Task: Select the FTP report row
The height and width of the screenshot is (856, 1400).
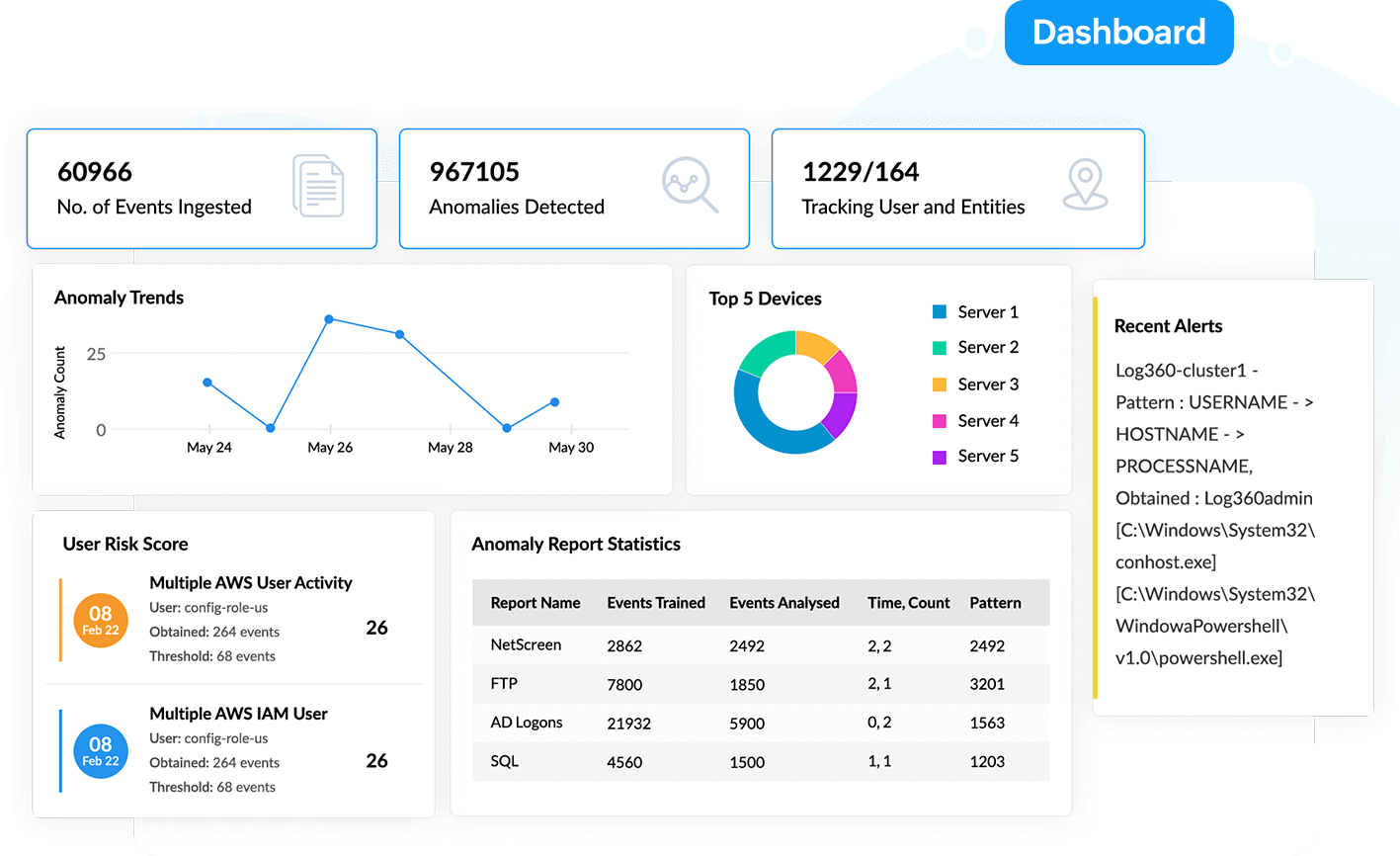Action: 692,684
